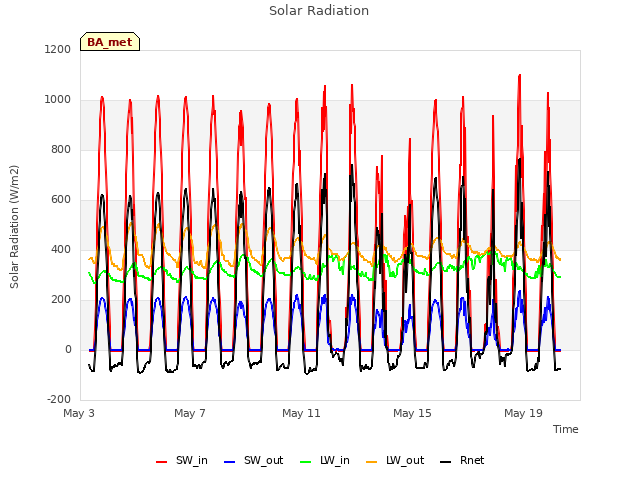Click the green LW_in legend swatch
Image resolution: width=640 pixels, height=480 pixels.
(306, 462)
